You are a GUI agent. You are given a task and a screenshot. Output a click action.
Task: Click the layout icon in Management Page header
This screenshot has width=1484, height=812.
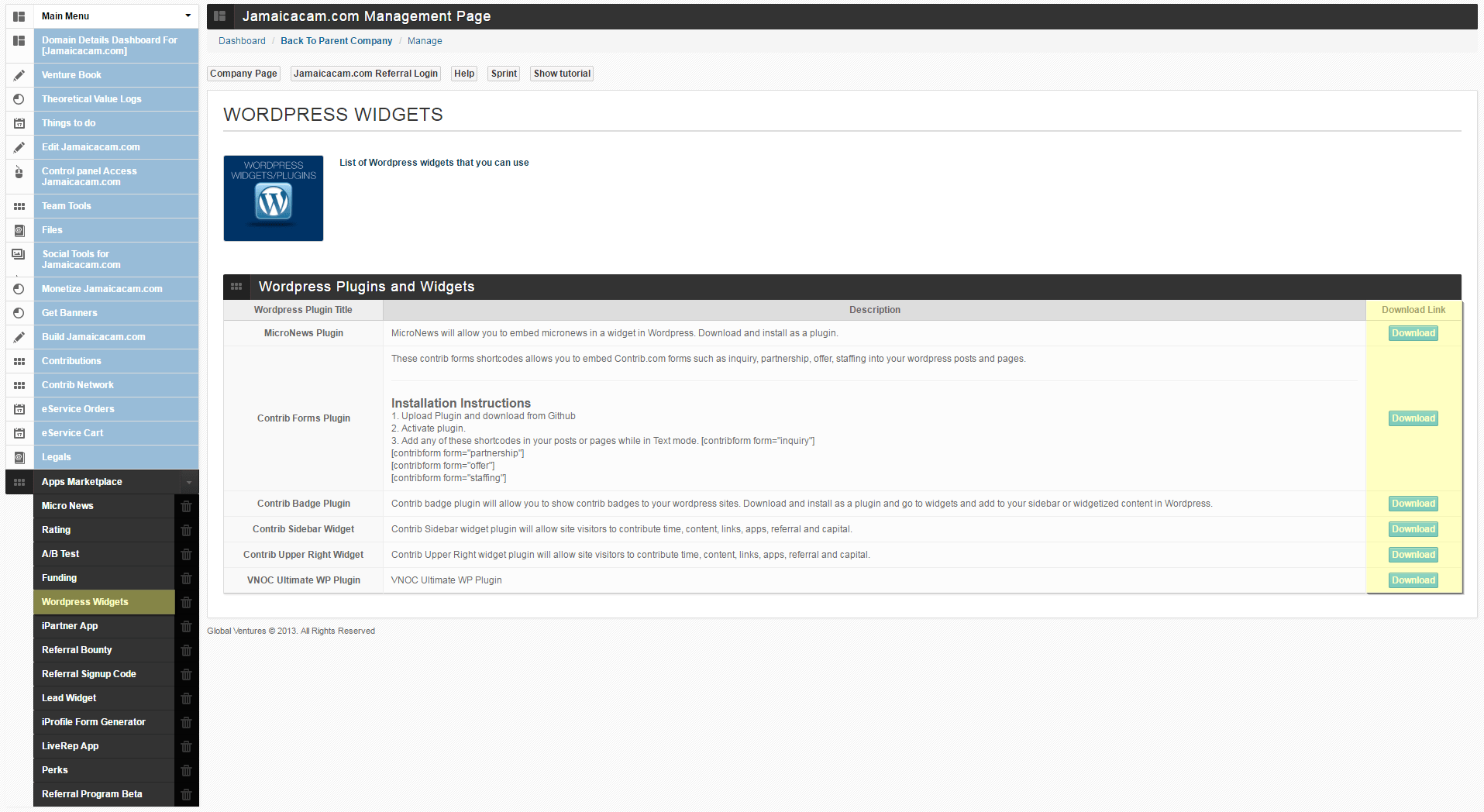[220, 16]
